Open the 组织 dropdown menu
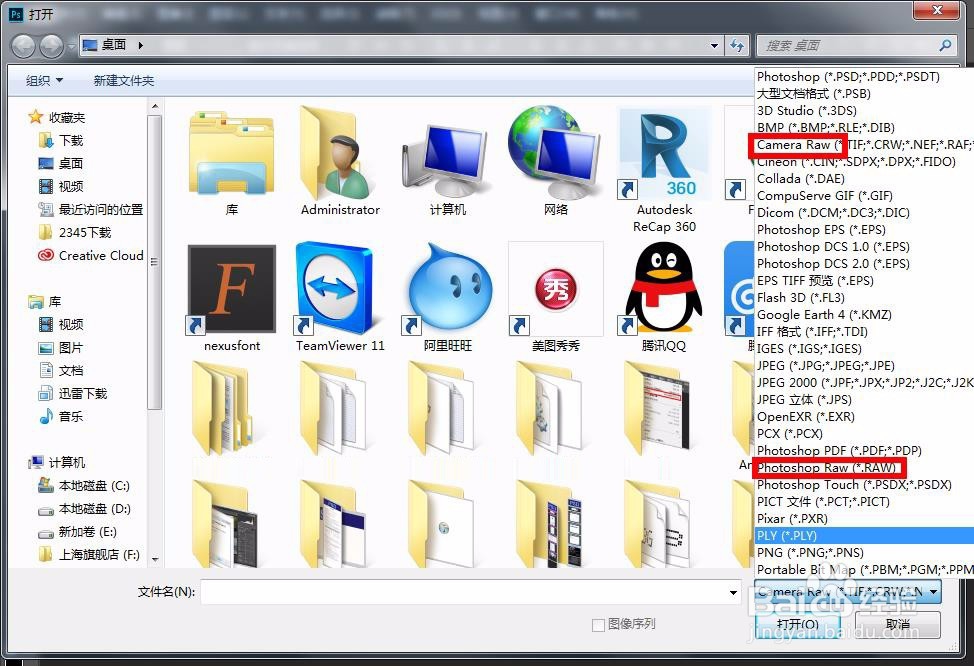The height and width of the screenshot is (666, 974). coord(44,80)
